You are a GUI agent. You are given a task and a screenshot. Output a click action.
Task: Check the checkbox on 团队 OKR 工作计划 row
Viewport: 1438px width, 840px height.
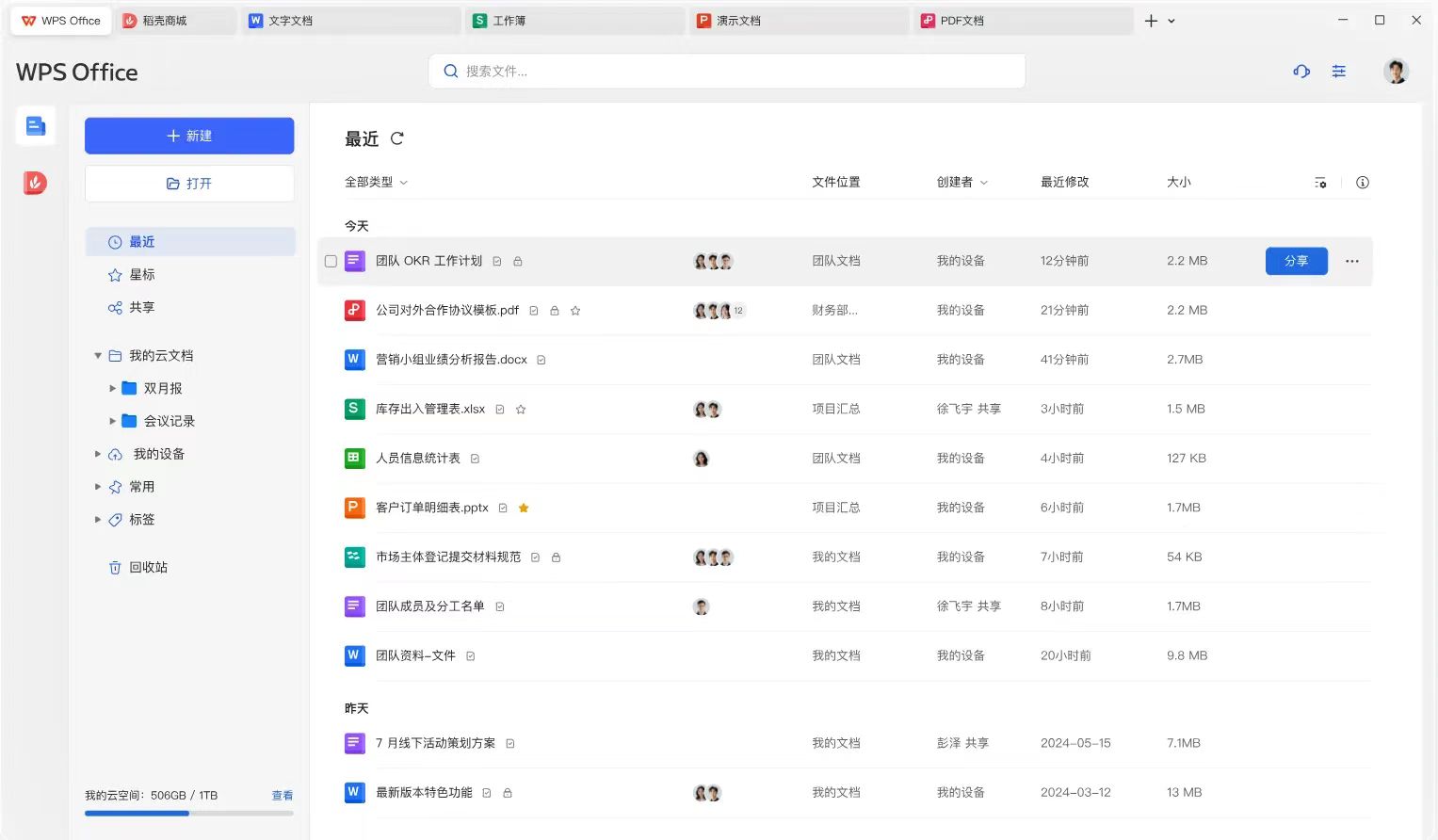331,261
